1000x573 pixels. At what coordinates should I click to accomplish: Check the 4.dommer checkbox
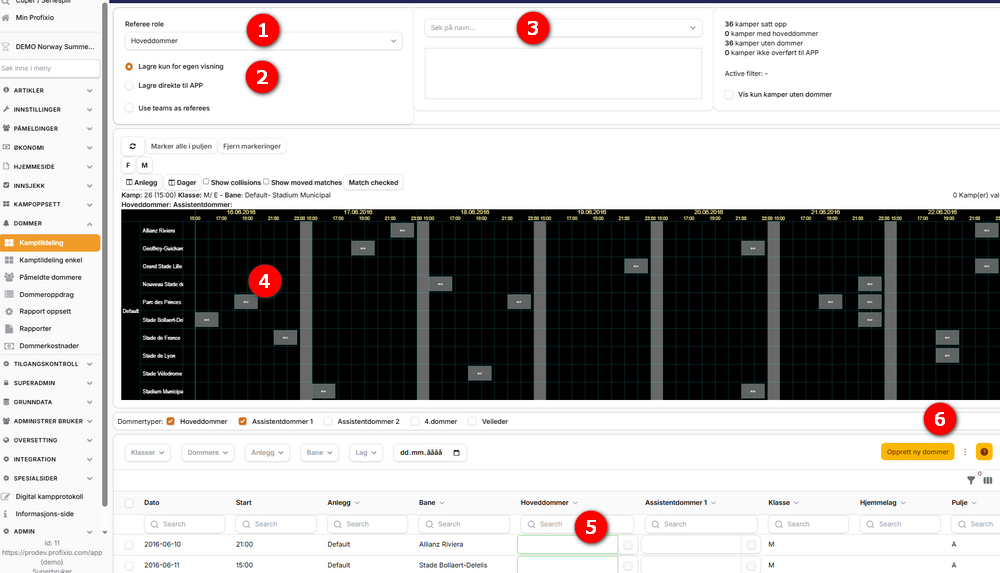(415, 421)
